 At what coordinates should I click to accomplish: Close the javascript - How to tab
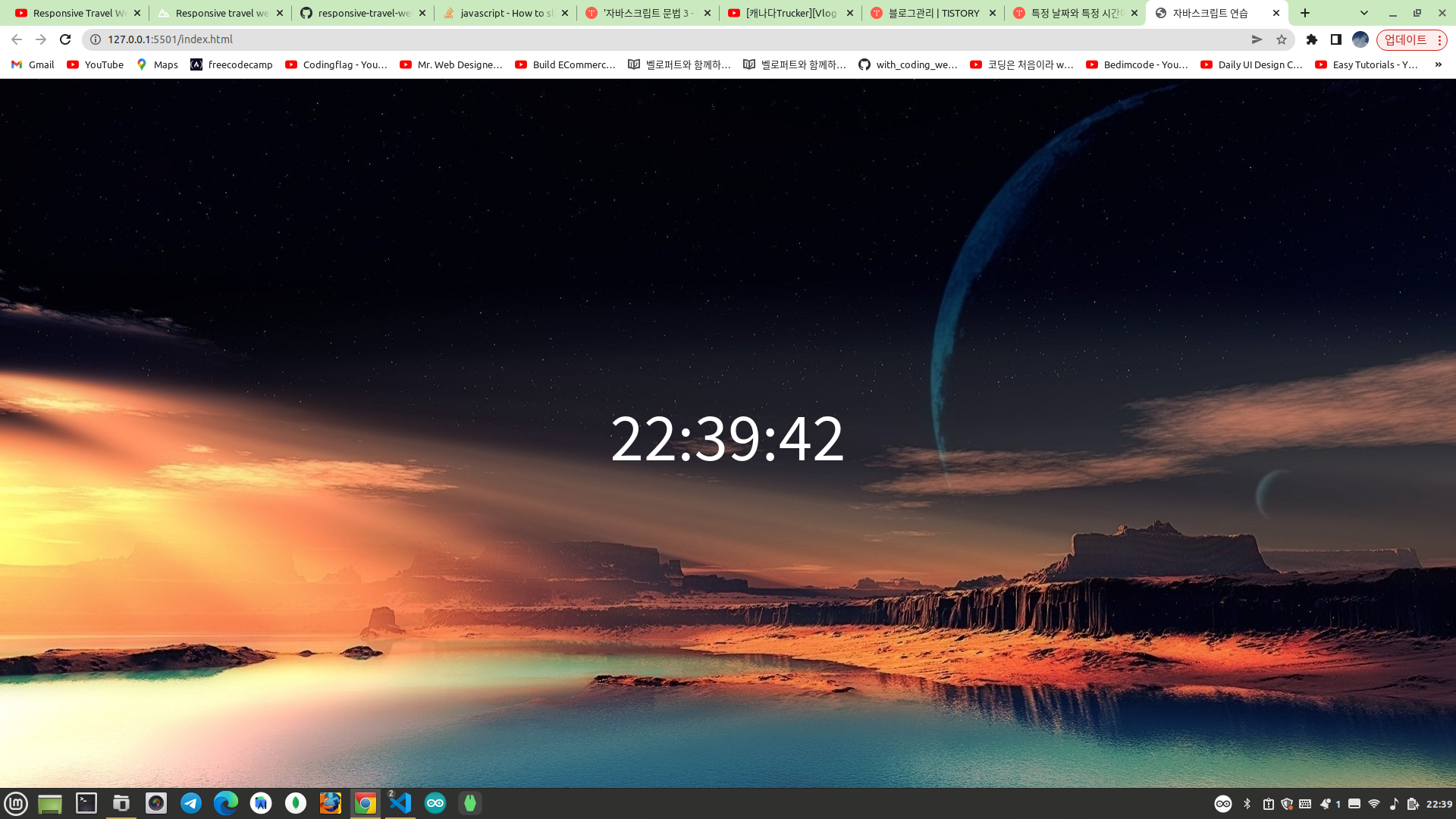click(x=565, y=13)
